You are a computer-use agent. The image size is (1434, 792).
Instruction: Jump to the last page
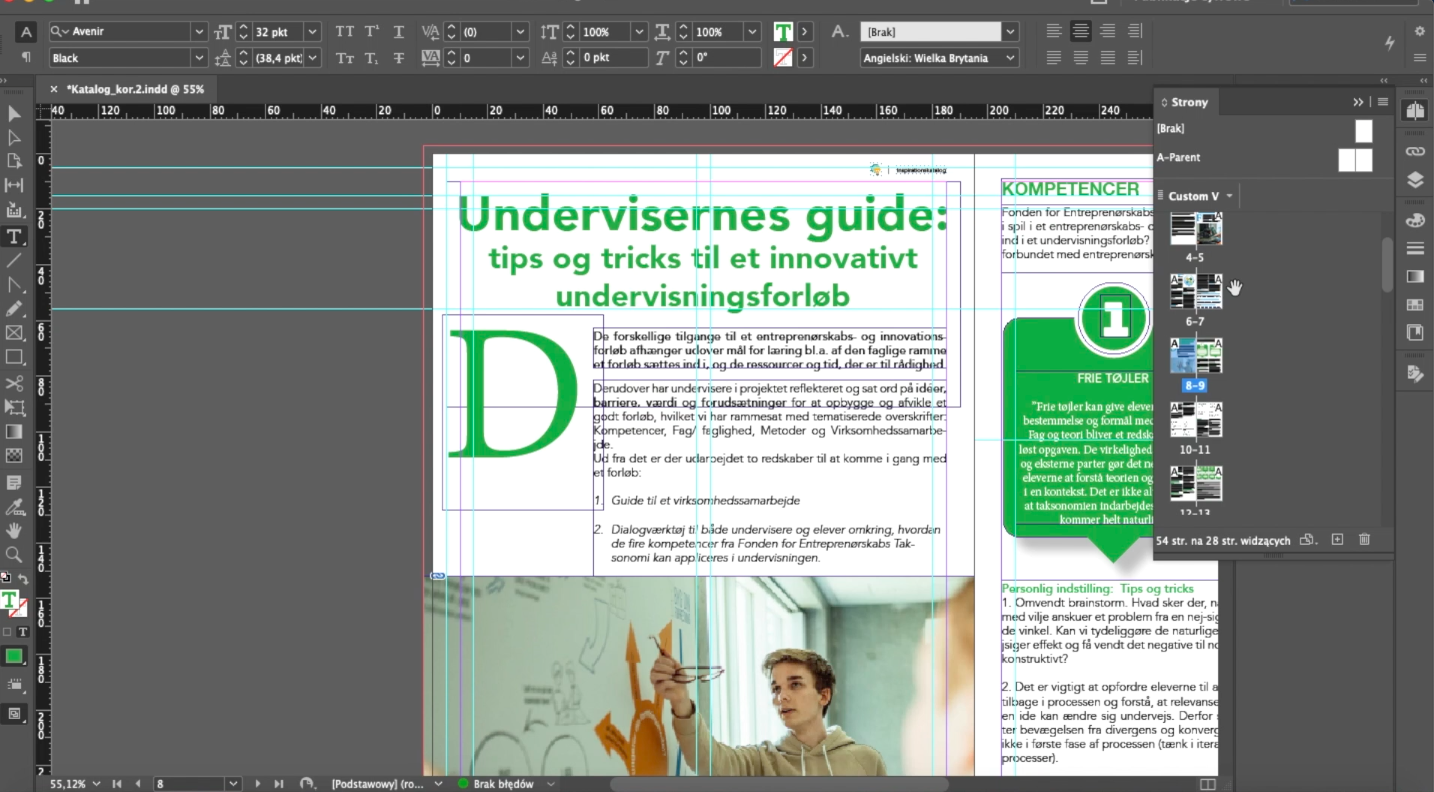pyautogui.click(x=278, y=784)
